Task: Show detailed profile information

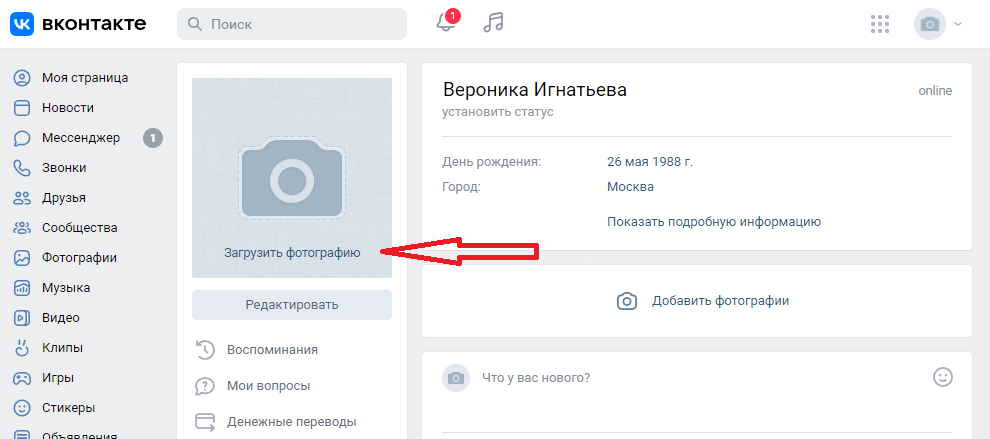Action: (713, 222)
